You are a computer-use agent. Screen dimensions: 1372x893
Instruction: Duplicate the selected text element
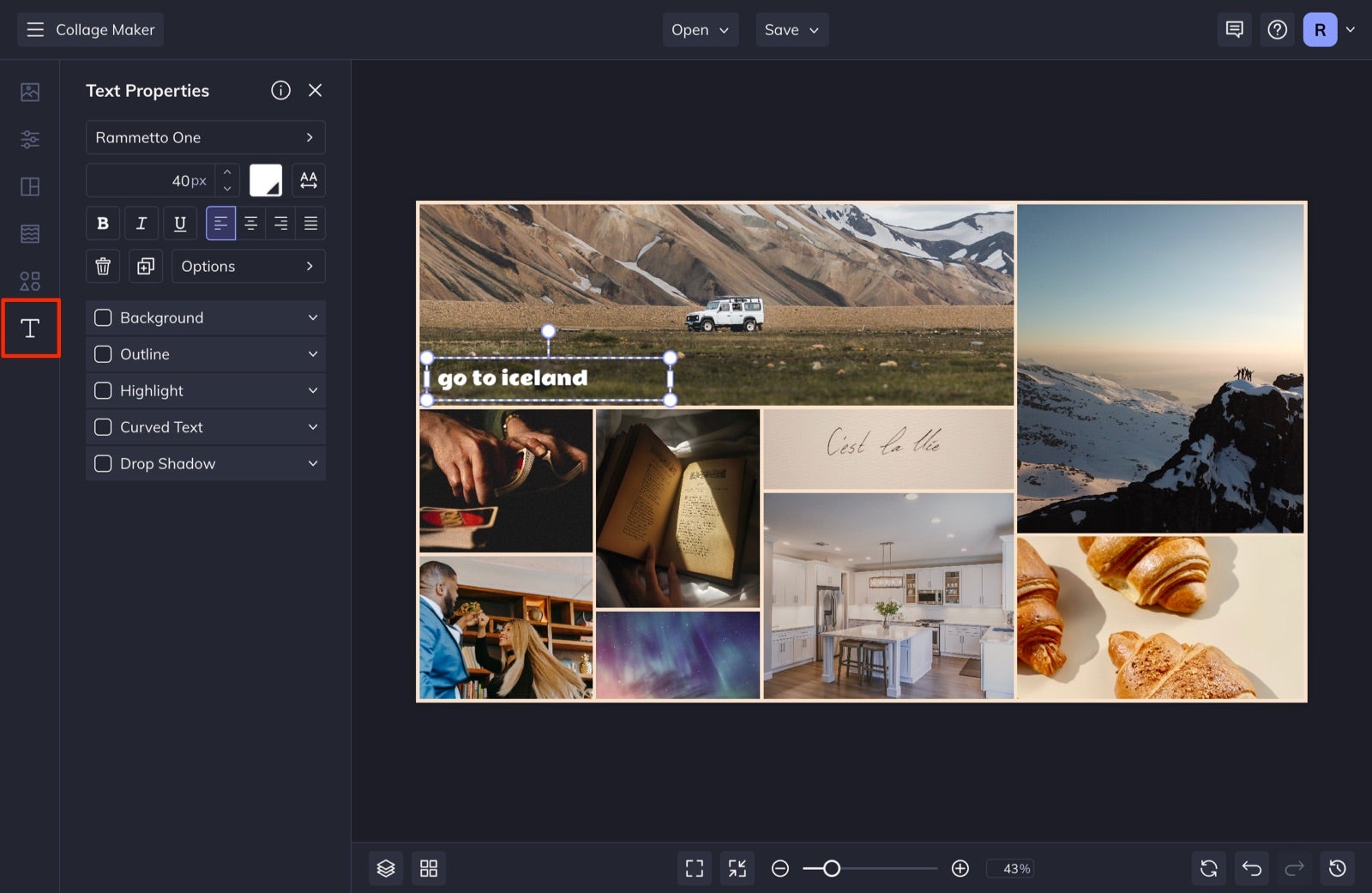[145, 266]
